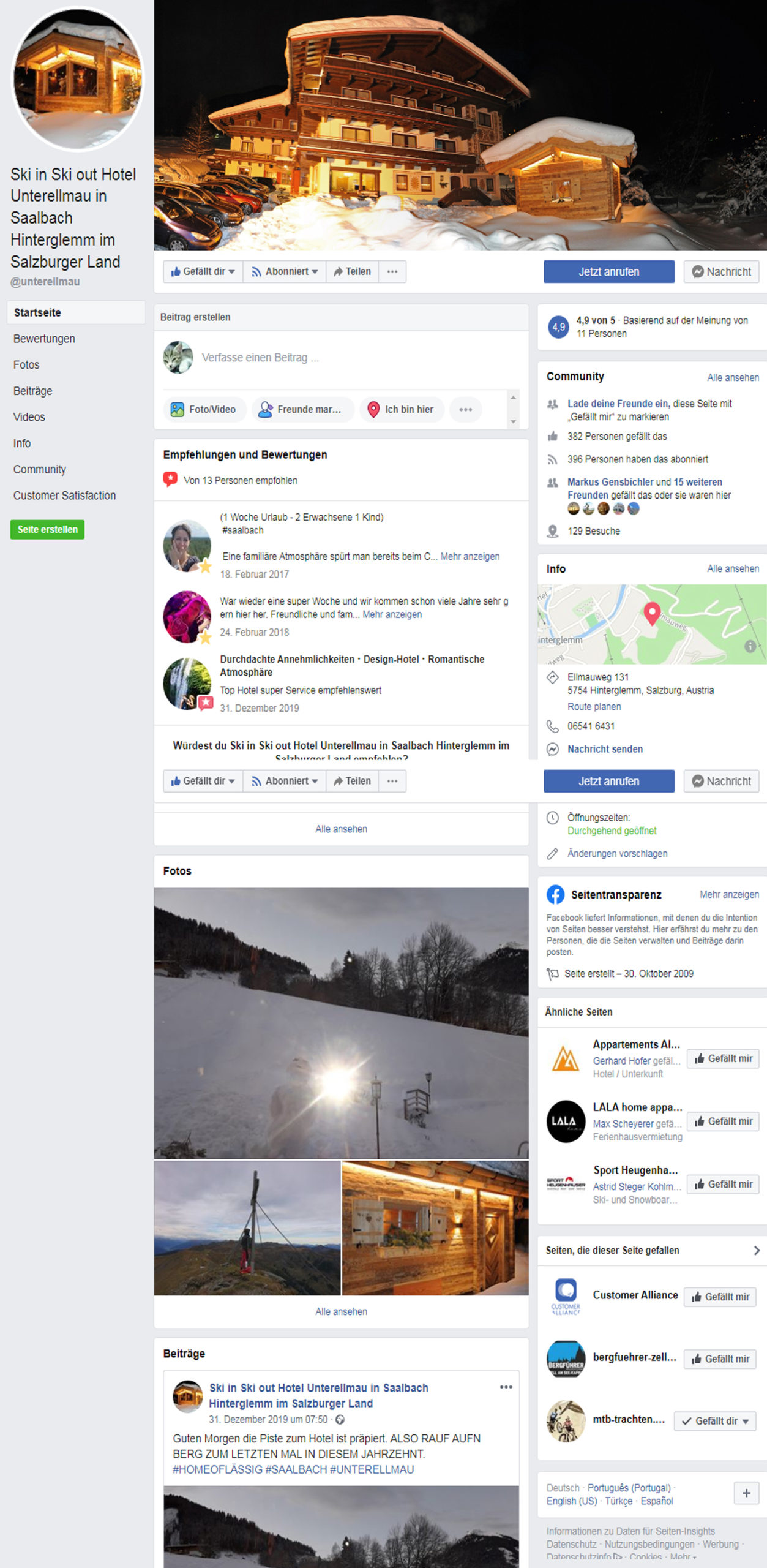
Task: Open the three-dots menu beside Teilen below cover
Action: pos(392,271)
